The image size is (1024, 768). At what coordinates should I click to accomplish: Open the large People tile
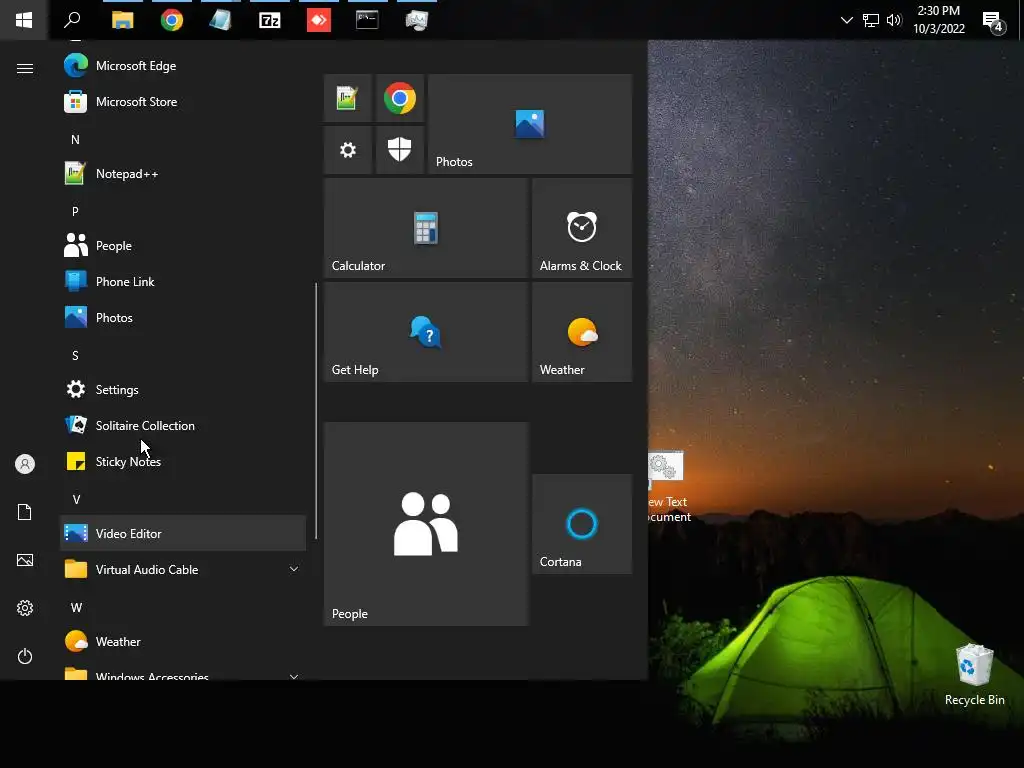click(426, 524)
